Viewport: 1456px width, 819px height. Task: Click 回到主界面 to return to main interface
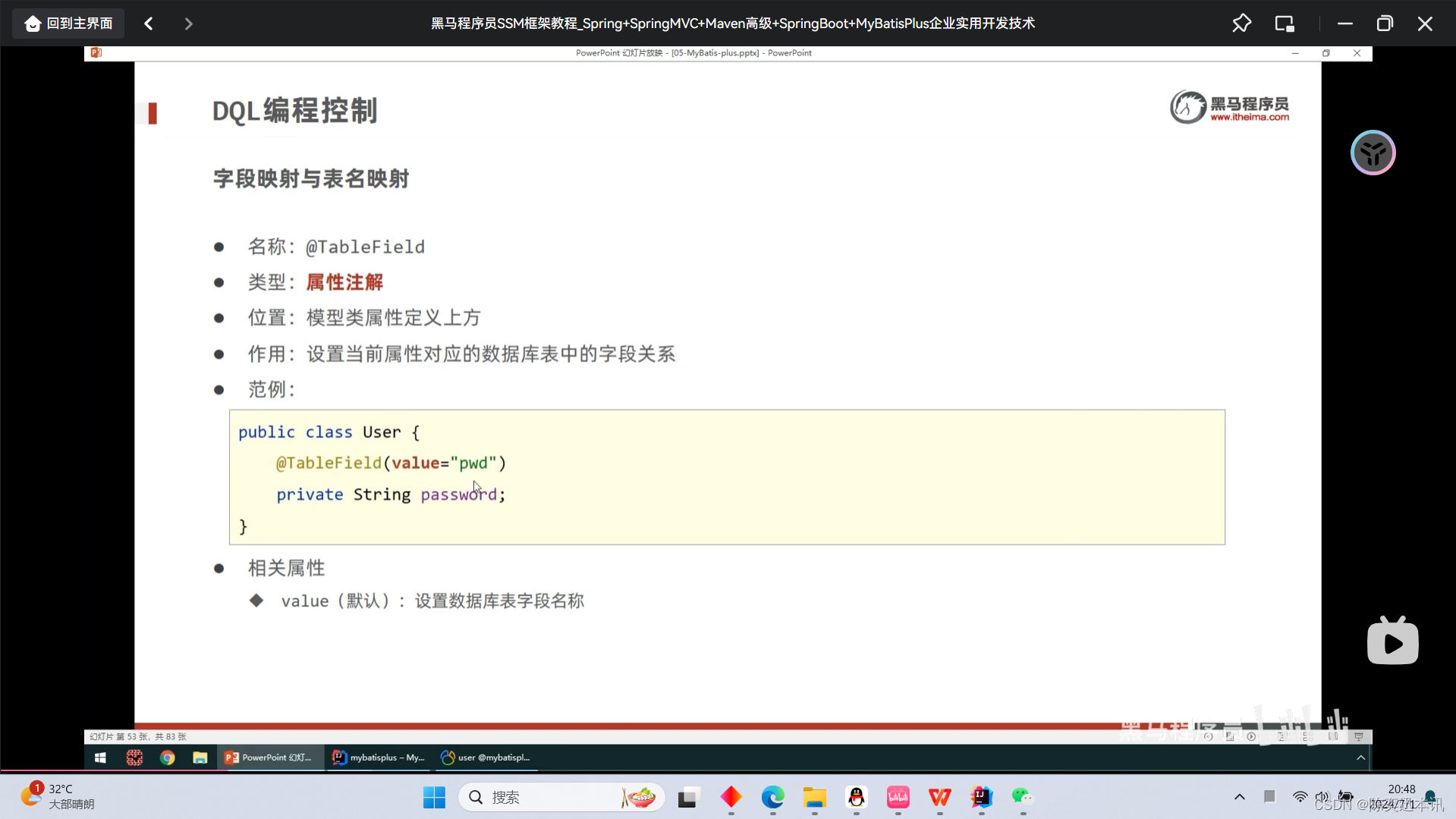point(68,23)
